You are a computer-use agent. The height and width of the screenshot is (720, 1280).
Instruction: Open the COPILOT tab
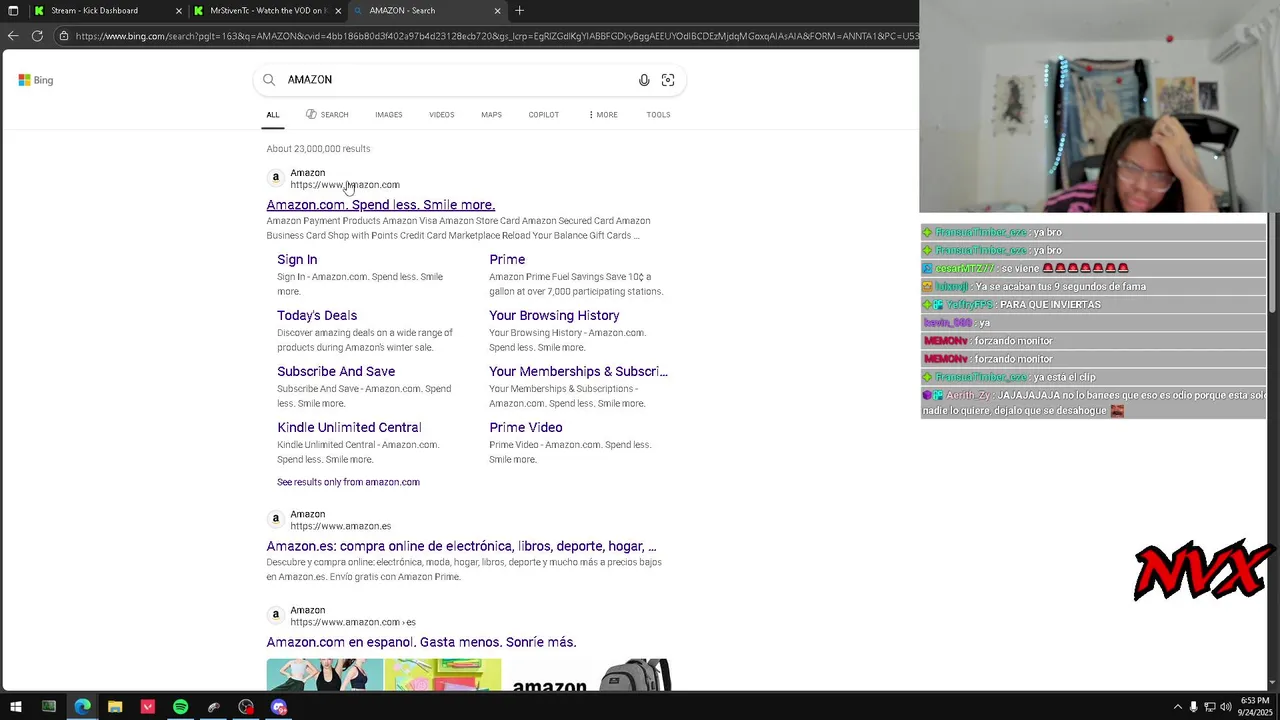(544, 115)
